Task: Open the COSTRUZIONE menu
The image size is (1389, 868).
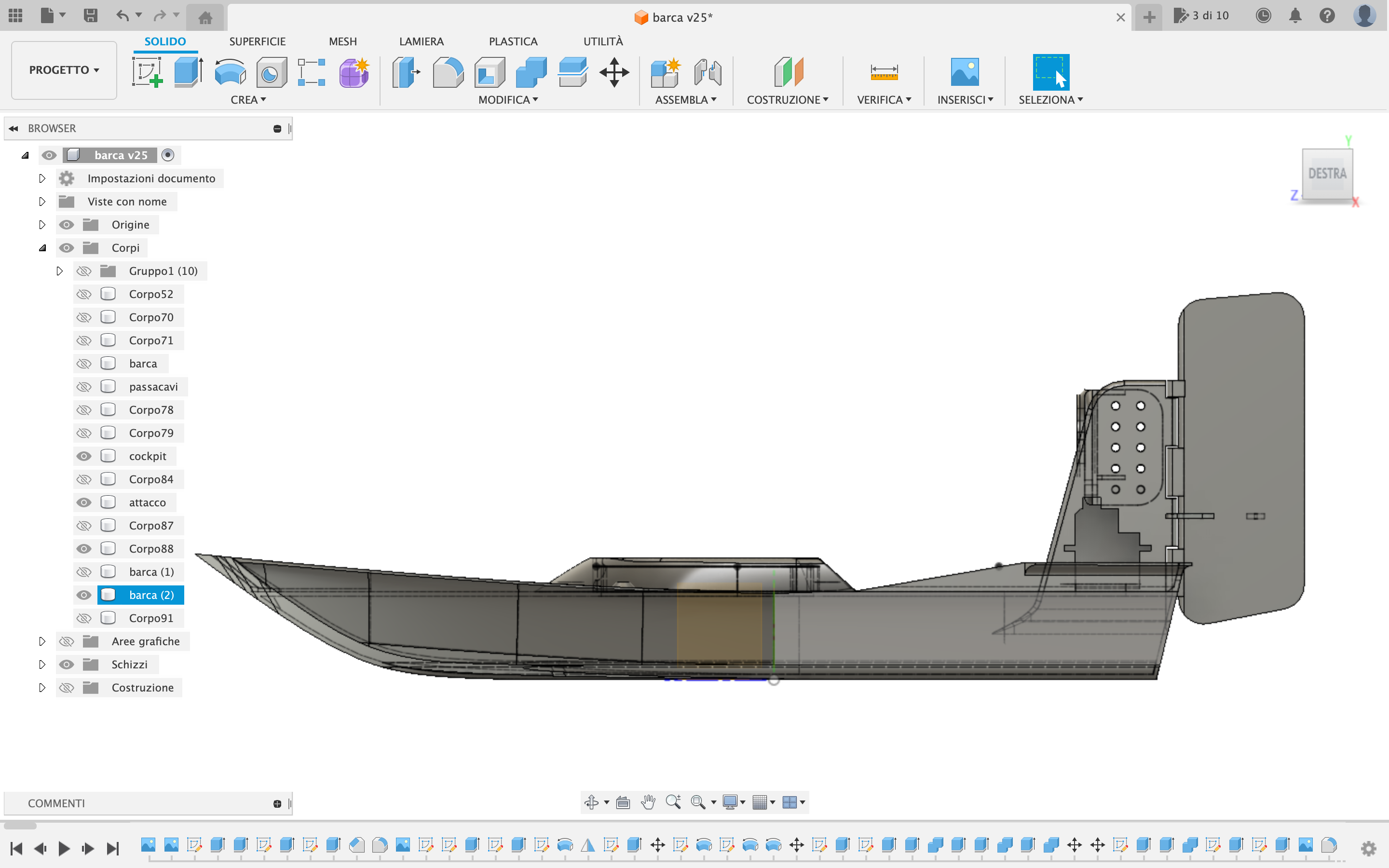Action: pos(788,100)
